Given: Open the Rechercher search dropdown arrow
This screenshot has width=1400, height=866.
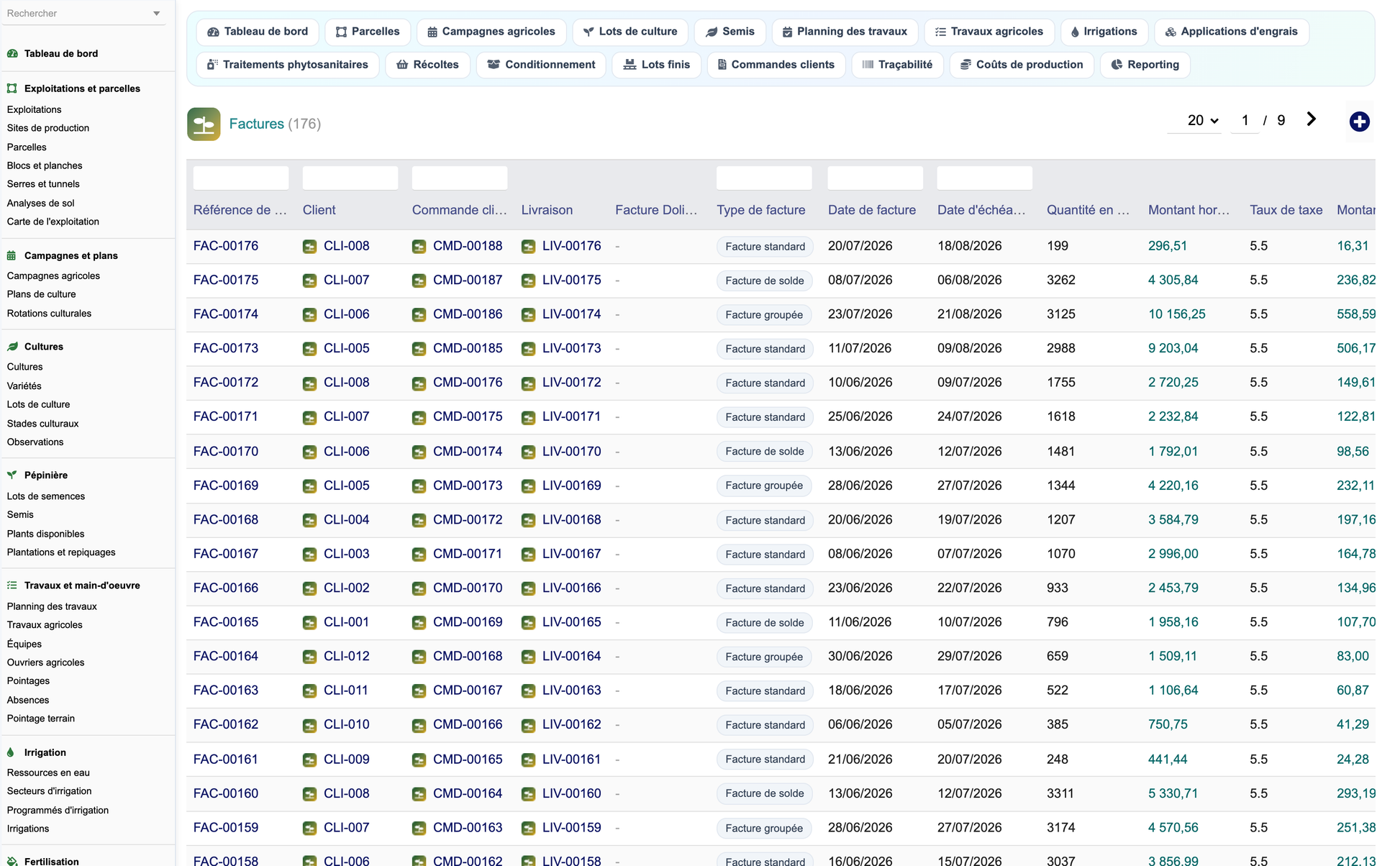Looking at the screenshot, I should 156,14.
